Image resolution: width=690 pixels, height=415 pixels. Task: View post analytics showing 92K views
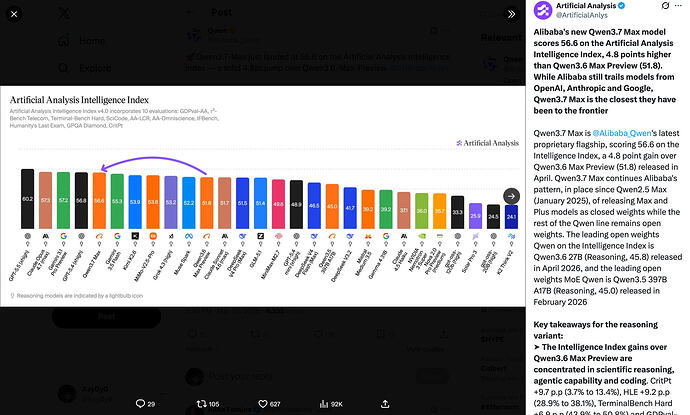[x=331, y=404]
